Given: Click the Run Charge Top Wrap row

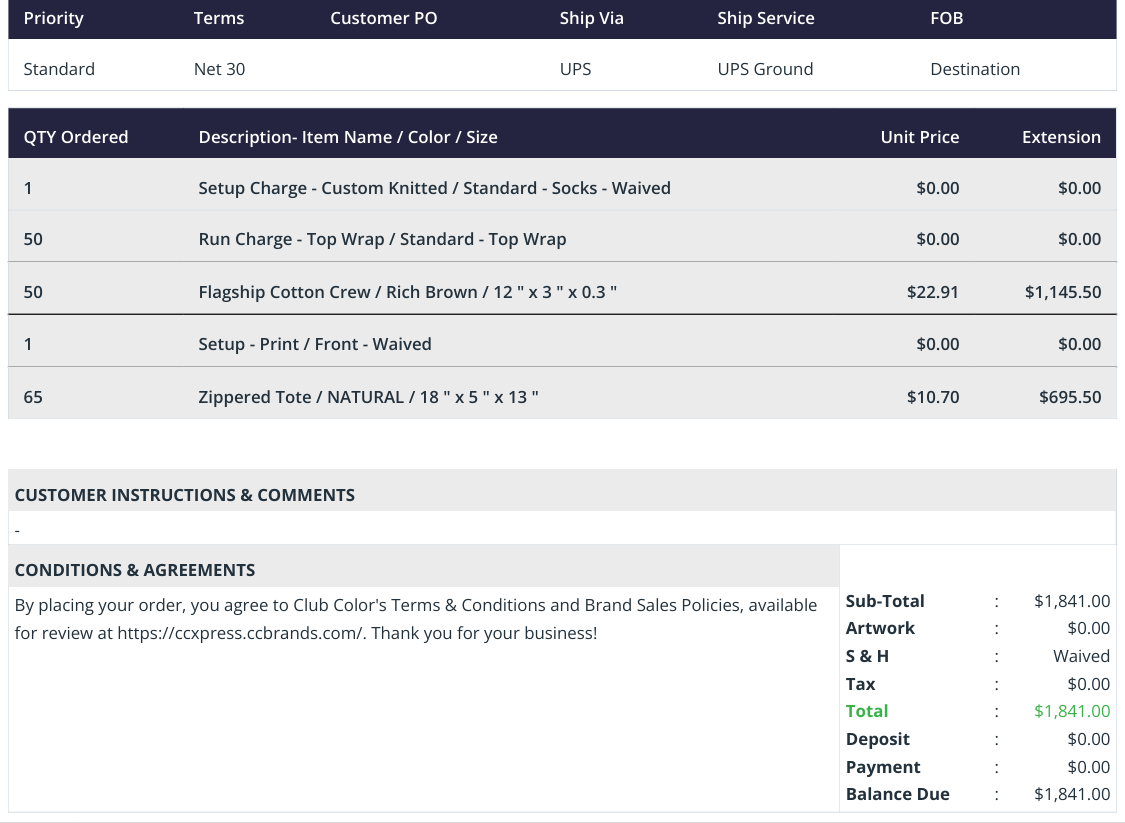Looking at the screenshot, I should click(562, 239).
